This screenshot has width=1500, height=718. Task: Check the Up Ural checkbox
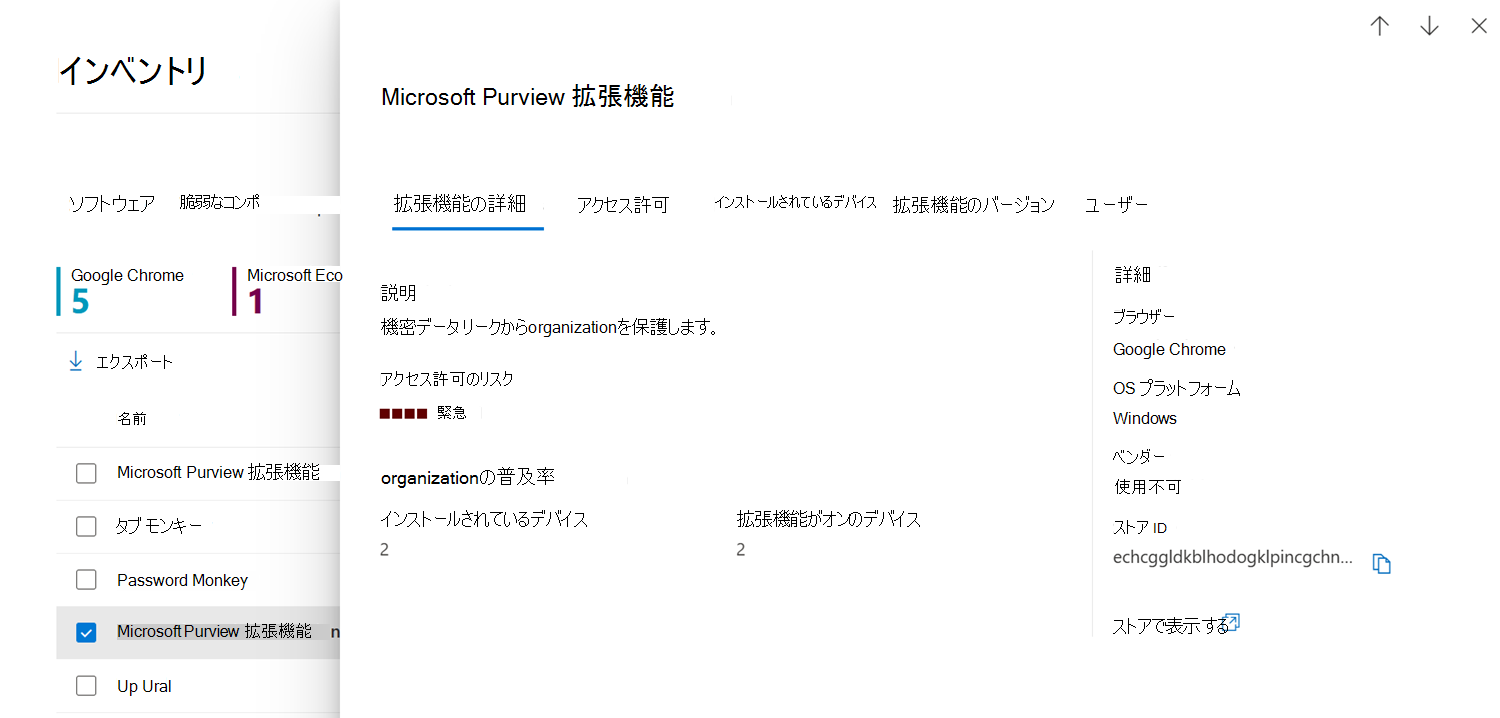86,686
